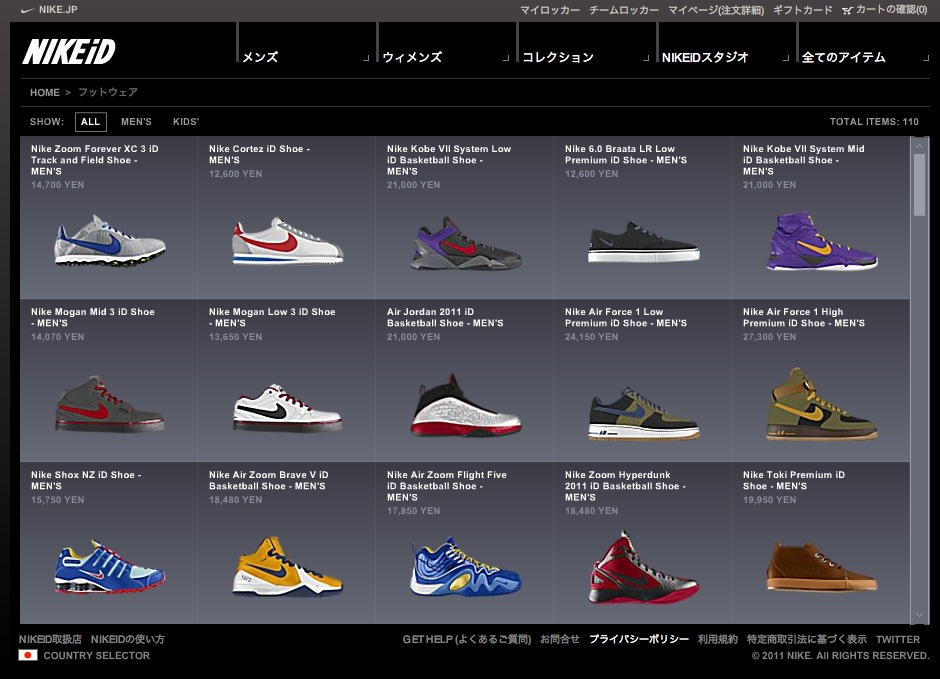Open the Air Zoom Brave V iD shoe image
This screenshot has width=940, height=679.
pos(288,567)
